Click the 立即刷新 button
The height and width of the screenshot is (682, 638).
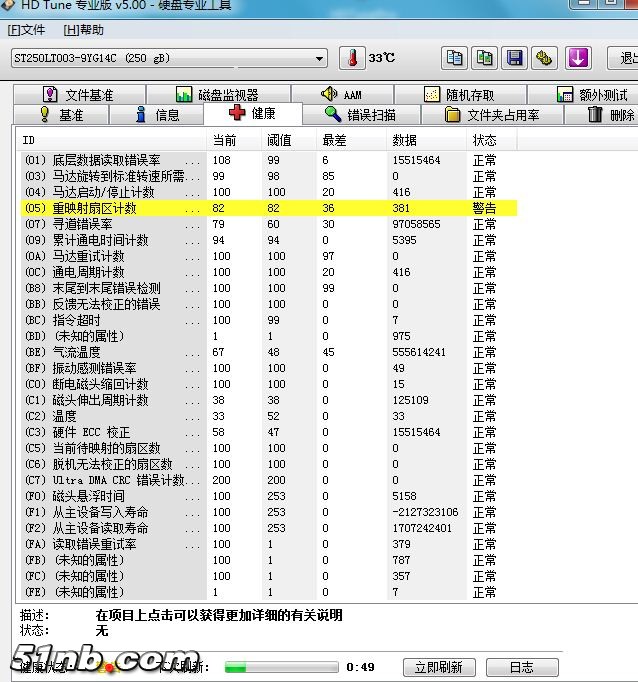coord(437,667)
